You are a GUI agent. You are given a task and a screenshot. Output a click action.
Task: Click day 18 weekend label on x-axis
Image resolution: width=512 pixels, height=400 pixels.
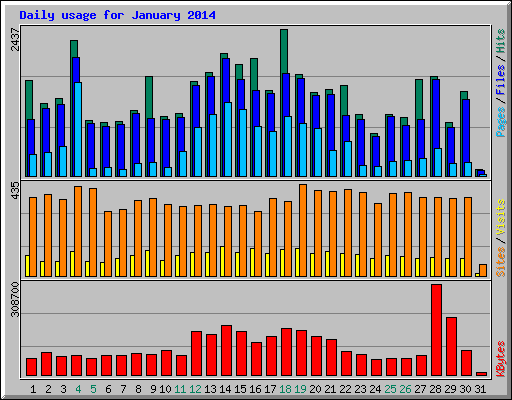coord(285,389)
